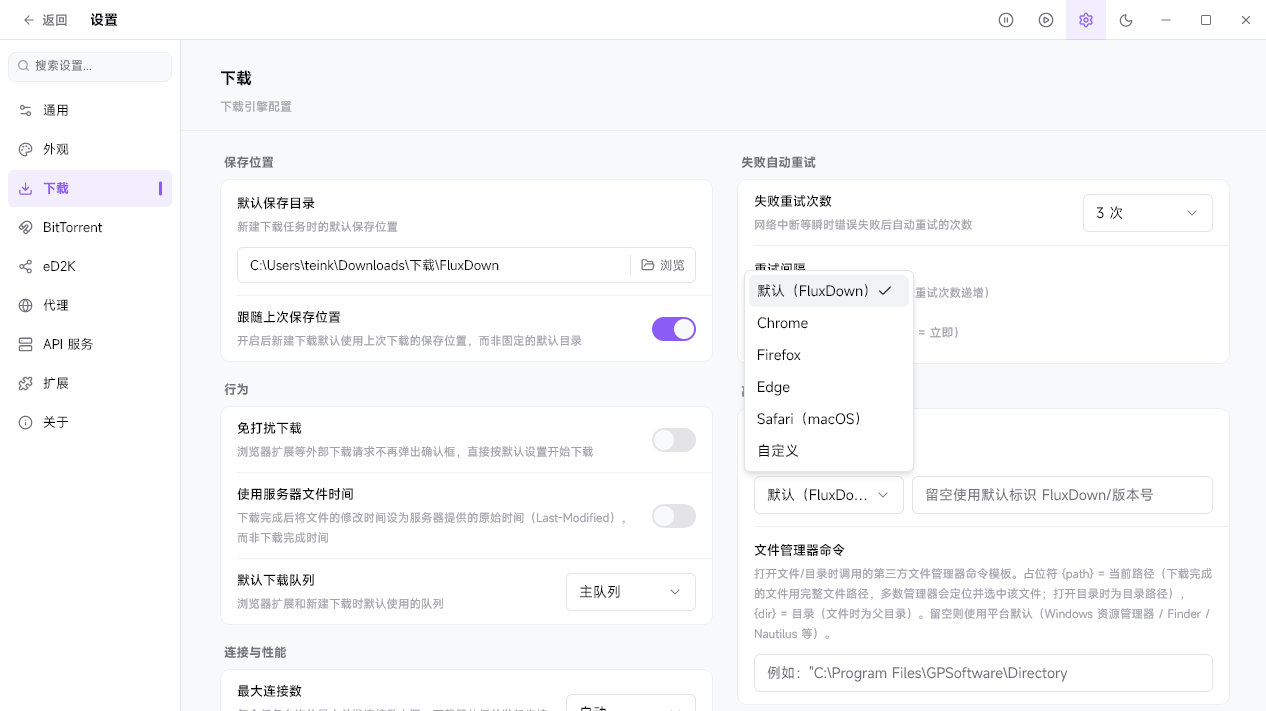
Task: Go to 外观 settings section
Action: click(90, 149)
